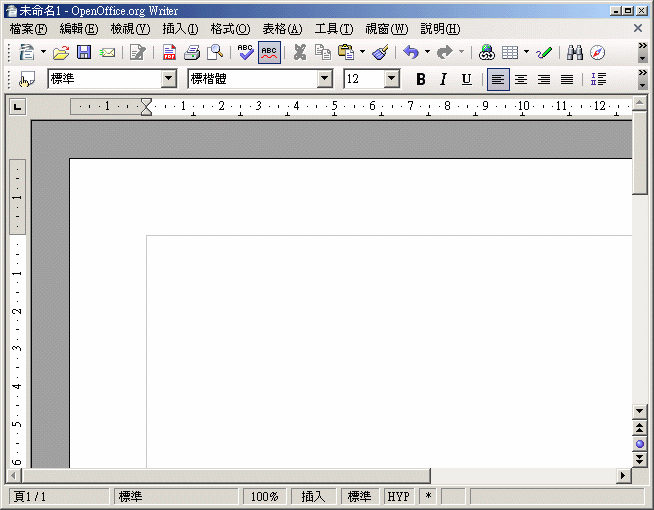
Task: Toggle Italic formatting
Action: (443, 79)
